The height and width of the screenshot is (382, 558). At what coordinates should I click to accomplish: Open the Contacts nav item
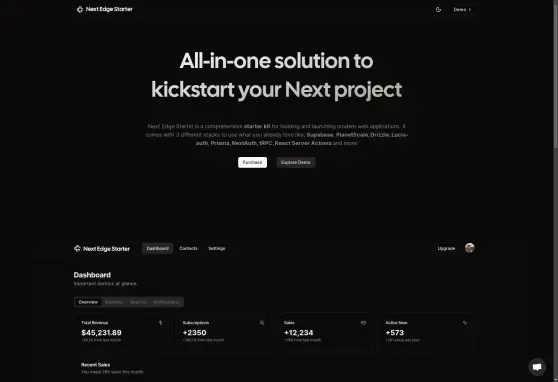(x=188, y=248)
